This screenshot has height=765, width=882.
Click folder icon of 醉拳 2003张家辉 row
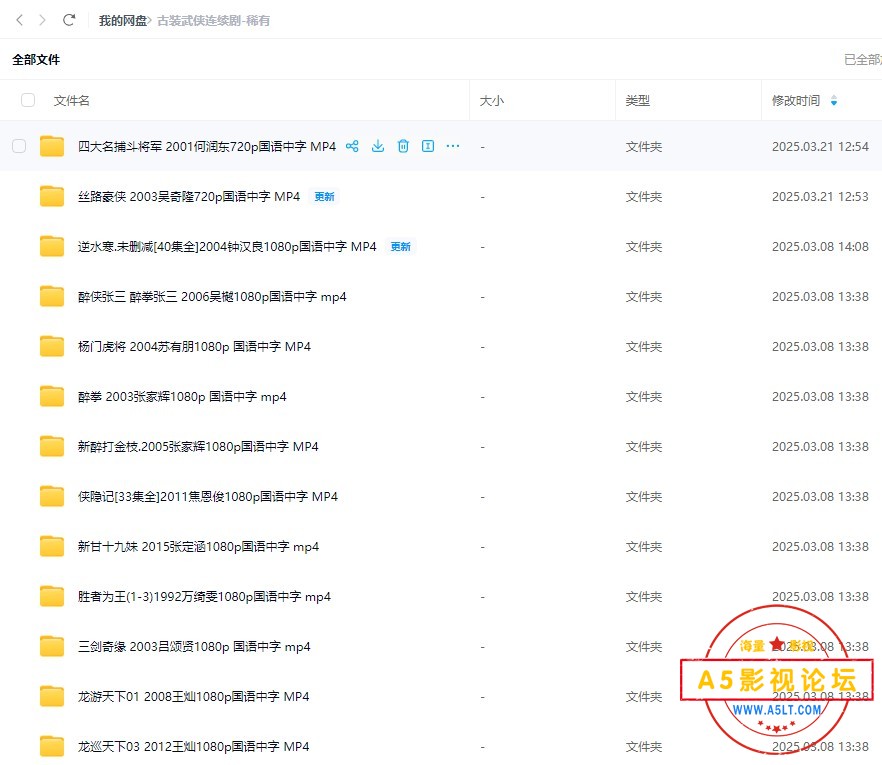pos(52,397)
